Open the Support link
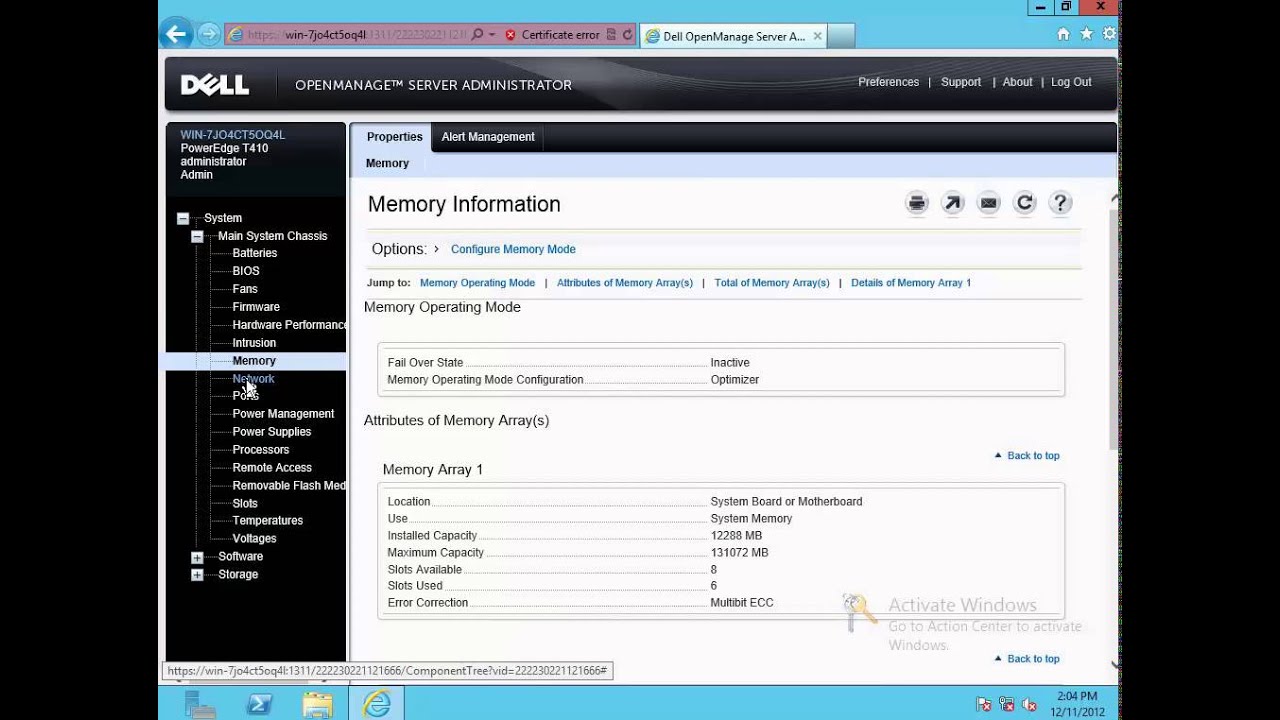The height and width of the screenshot is (720, 1280). click(x=961, y=82)
